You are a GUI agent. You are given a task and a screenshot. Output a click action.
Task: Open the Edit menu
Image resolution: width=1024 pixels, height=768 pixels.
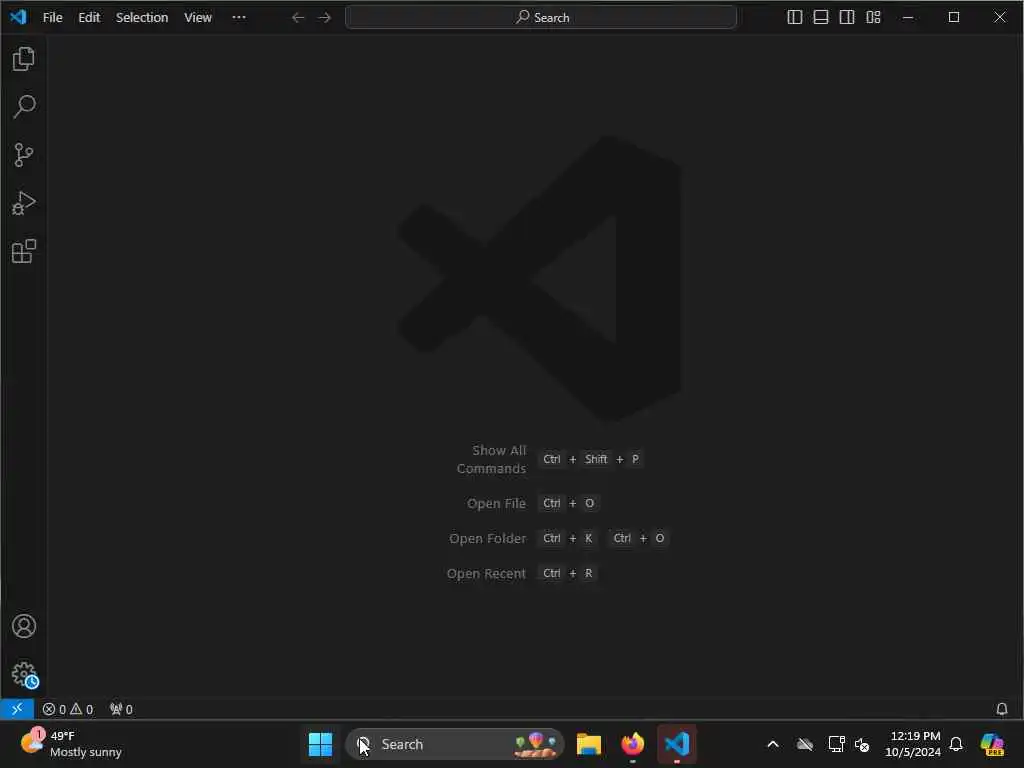(89, 18)
